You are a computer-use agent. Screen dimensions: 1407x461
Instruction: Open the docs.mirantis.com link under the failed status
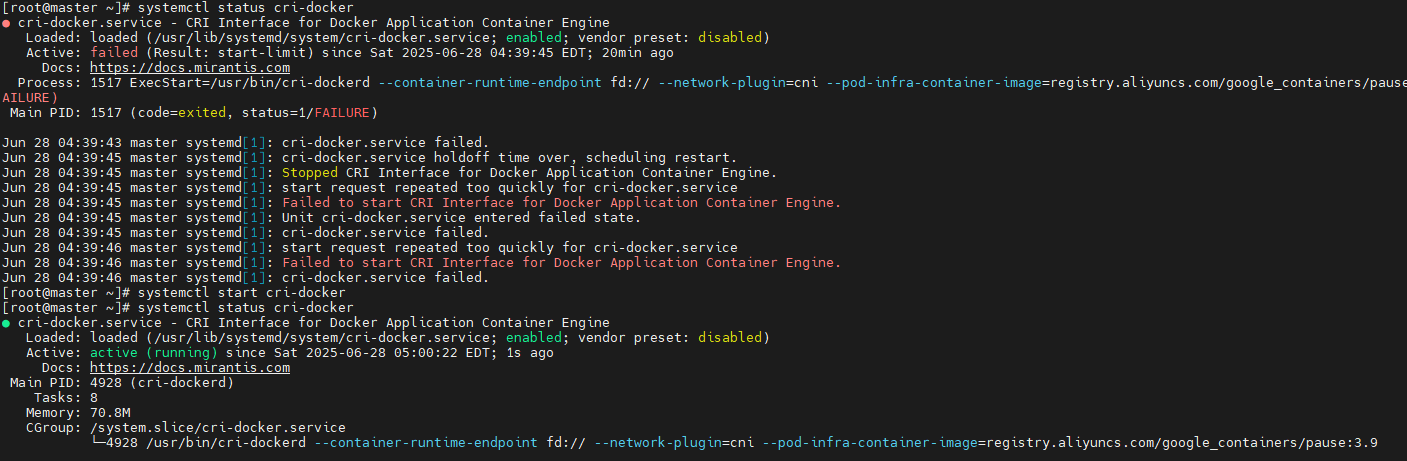click(190, 68)
